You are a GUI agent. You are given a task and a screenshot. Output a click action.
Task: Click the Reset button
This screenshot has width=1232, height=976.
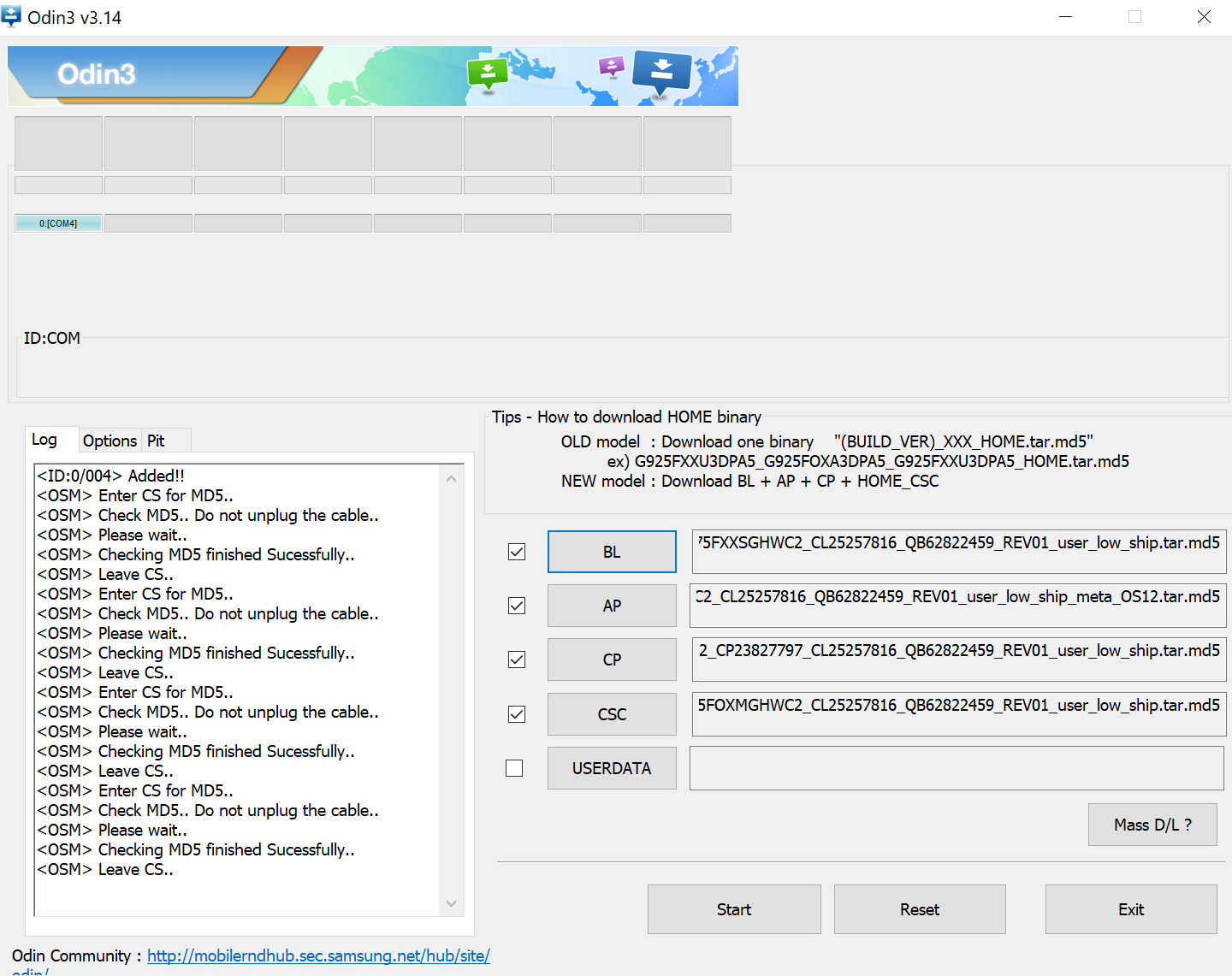920,909
